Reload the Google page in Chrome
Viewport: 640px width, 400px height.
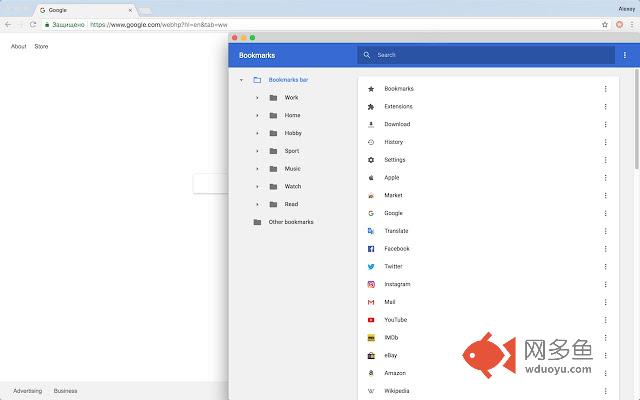coord(33,24)
